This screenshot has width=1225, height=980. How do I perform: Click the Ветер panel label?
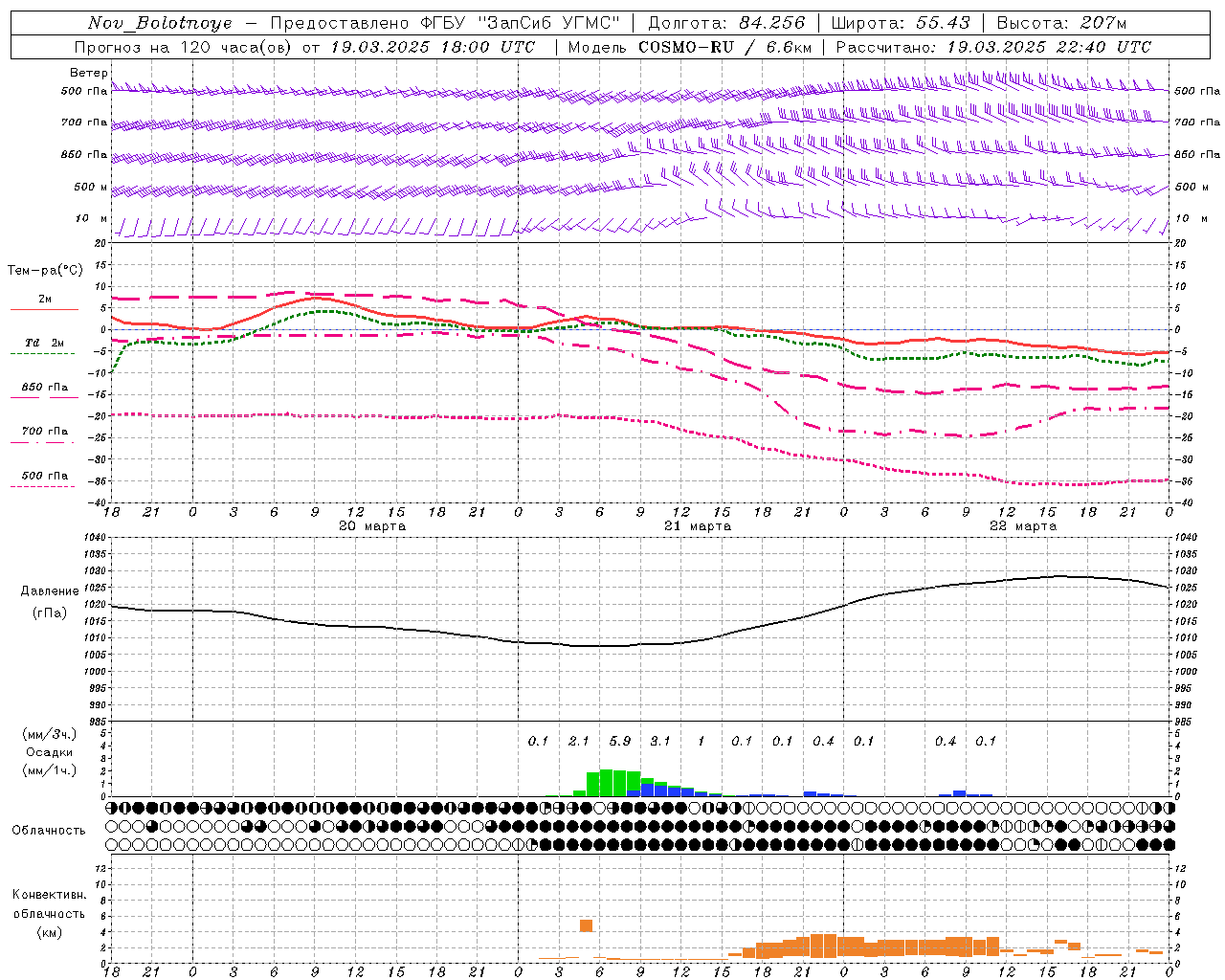[88, 73]
